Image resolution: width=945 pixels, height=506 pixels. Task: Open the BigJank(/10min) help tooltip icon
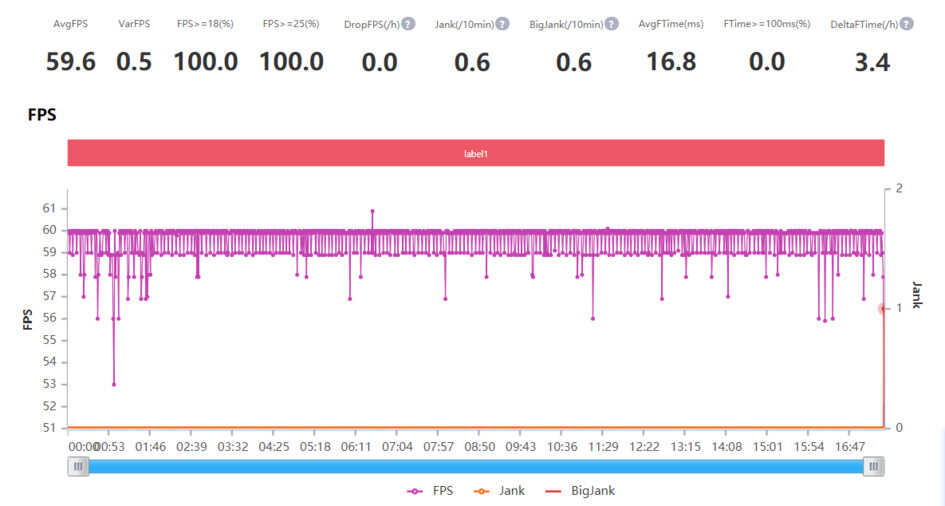[x=611, y=23]
